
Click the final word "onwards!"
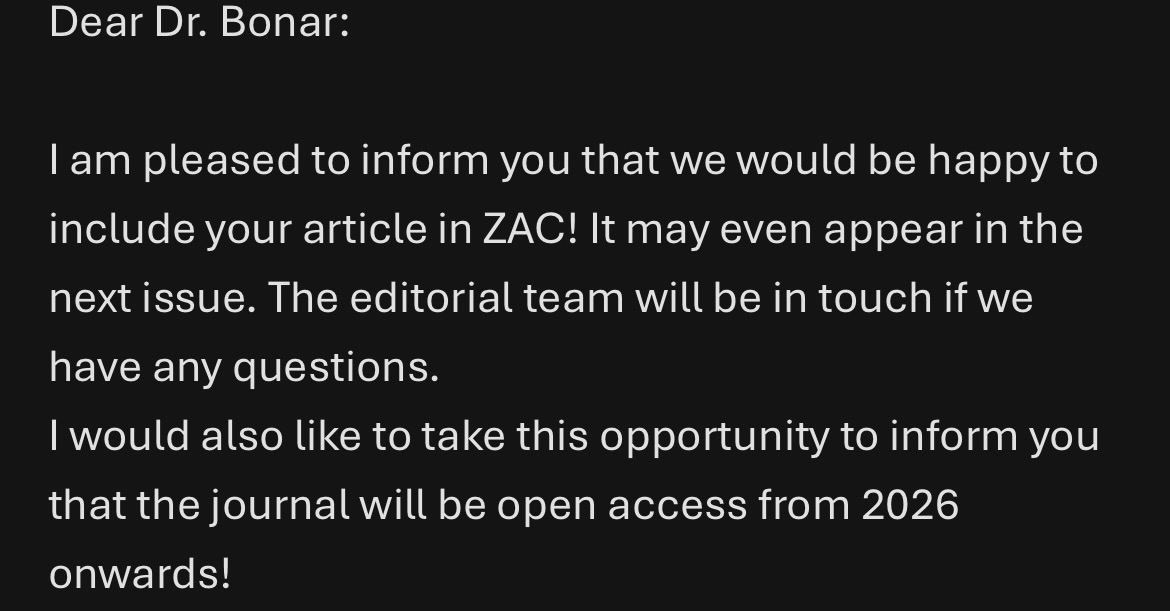[140, 574]
